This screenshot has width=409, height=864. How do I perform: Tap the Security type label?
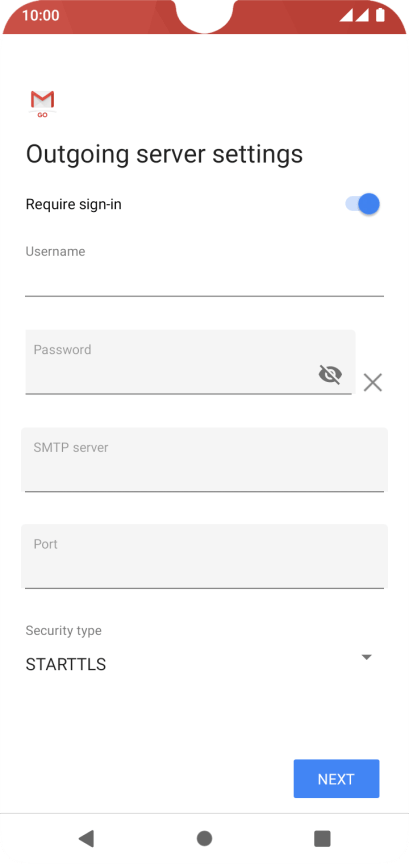[63, 630]
